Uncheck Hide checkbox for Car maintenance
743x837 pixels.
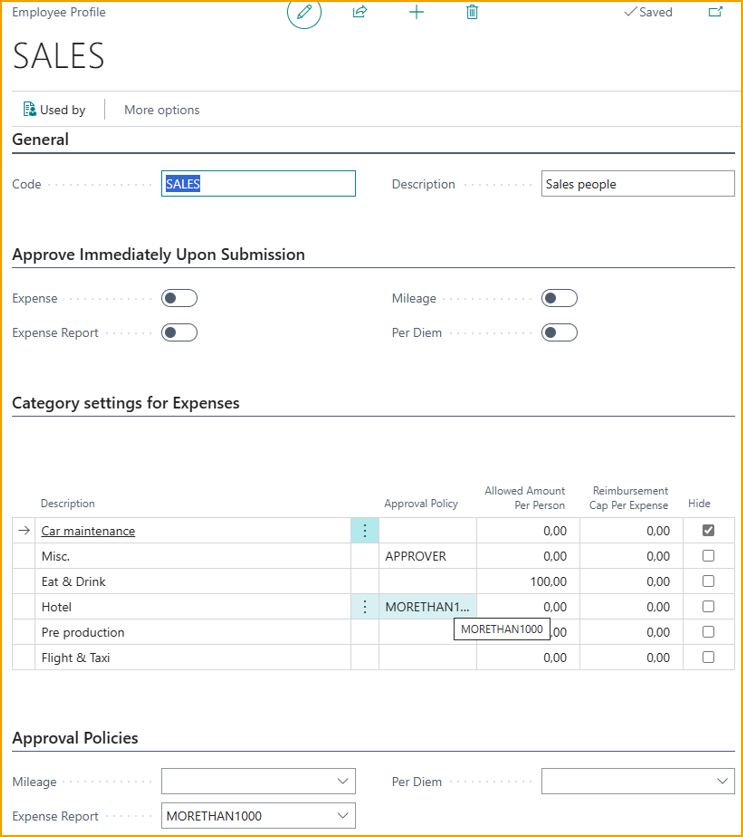[708, 531]
